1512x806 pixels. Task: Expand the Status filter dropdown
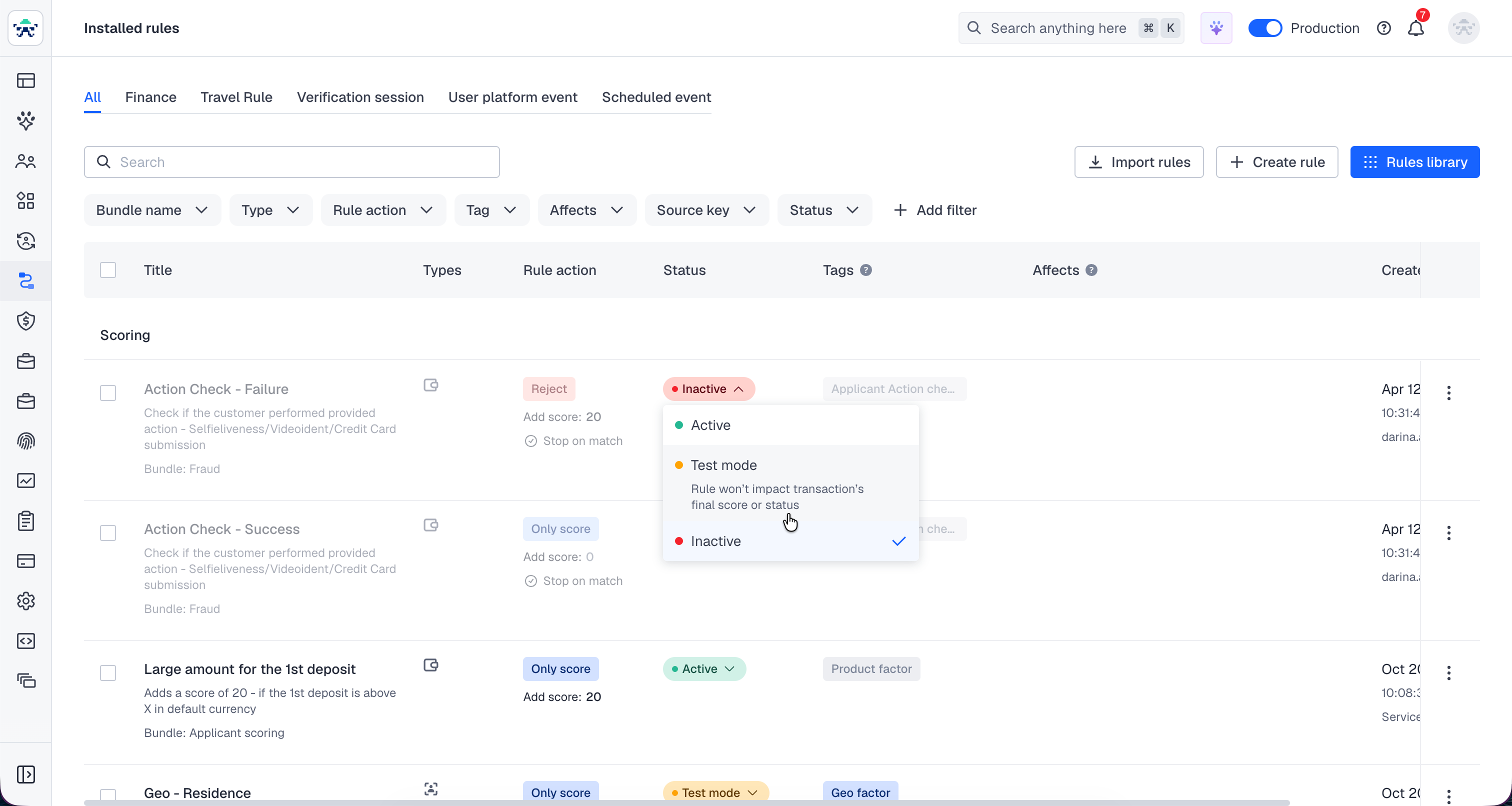pos(823,210)
